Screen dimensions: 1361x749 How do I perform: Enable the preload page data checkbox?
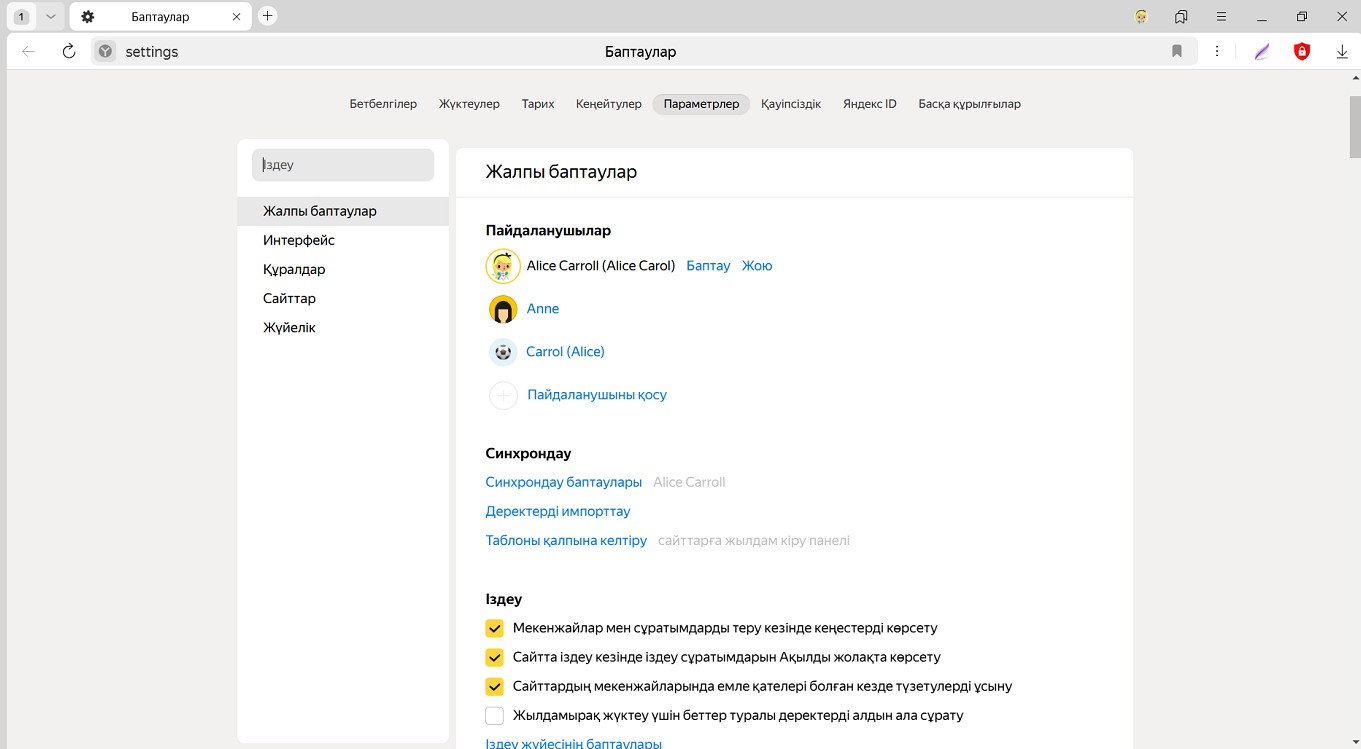pyautogui.click(x=494, y=716)
